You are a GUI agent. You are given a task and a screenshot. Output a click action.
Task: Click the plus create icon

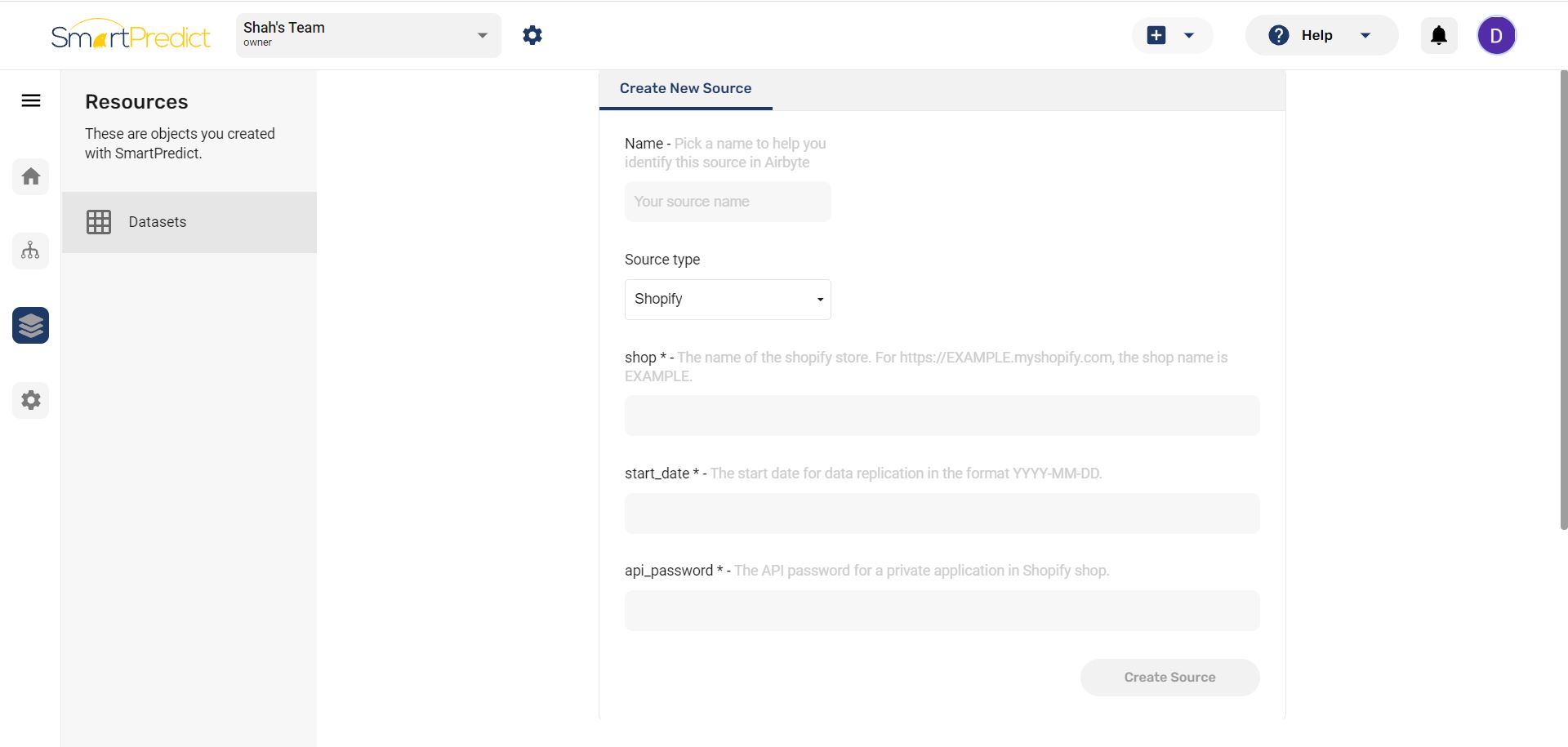pos(1156,35)
